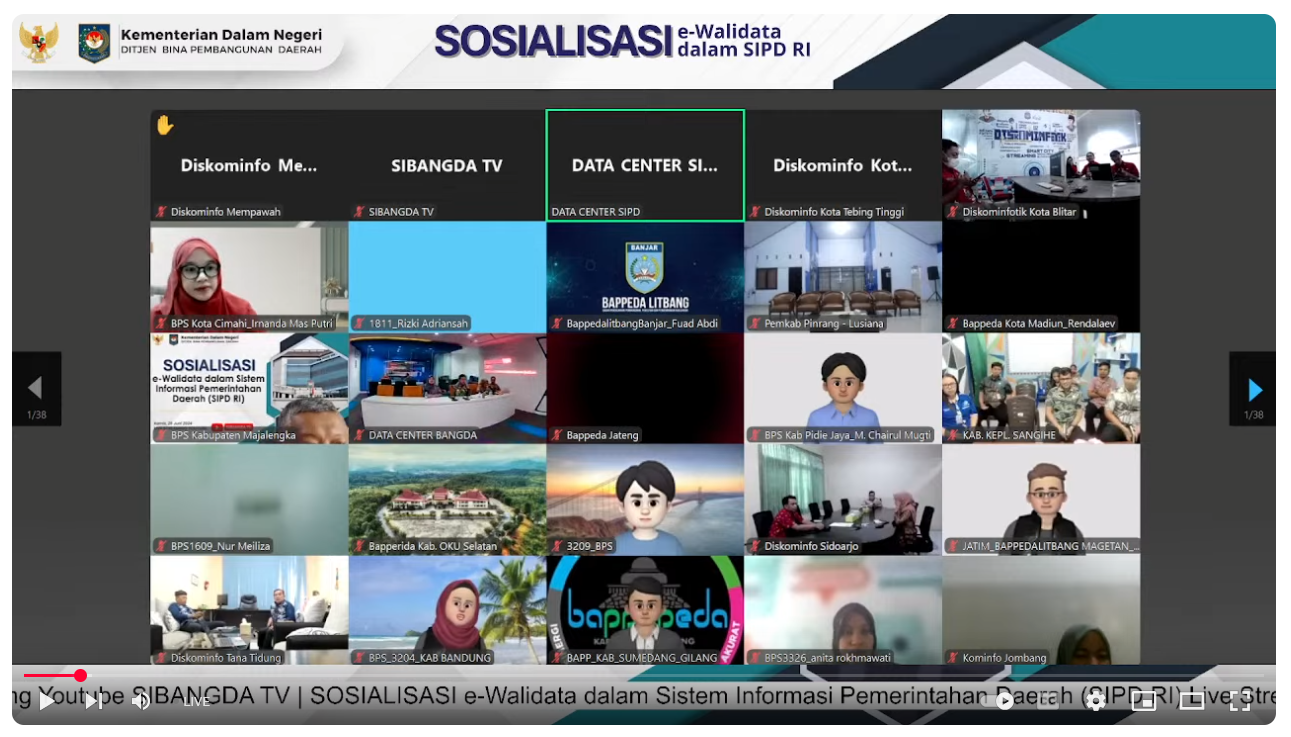Click muted mic icon for Bapperida Kab. OKU Selatan
The image size is (1291, 737).
coord(360,546)
